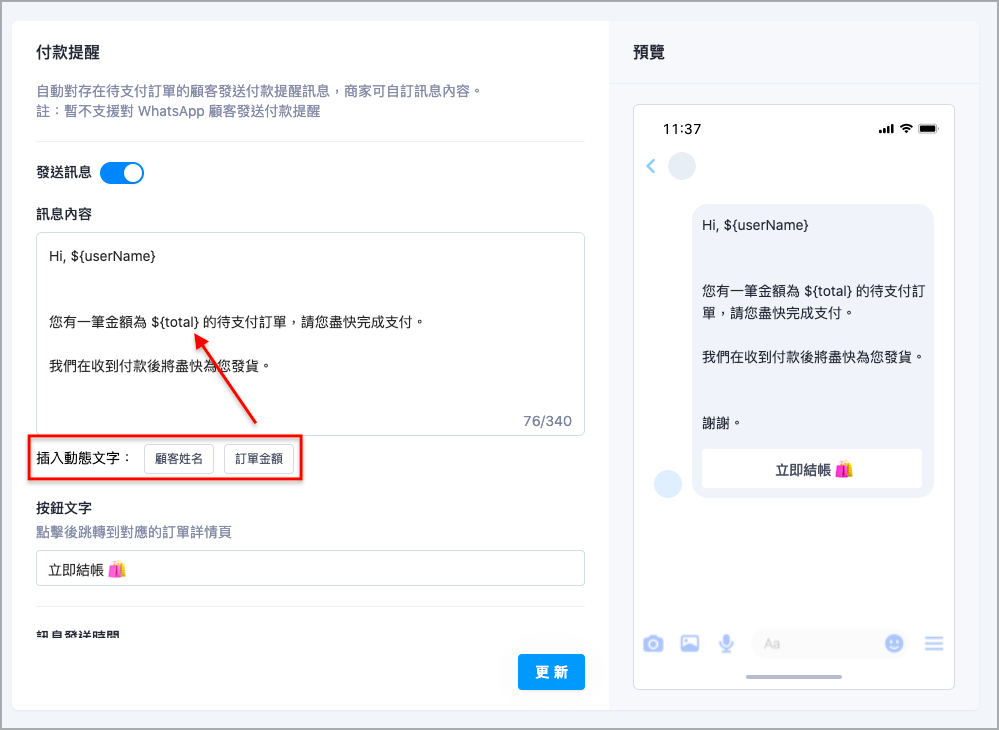Image resolution: width=999 pixels, height=730 pixels.
Task: Click the 預覽 panel title
Action: [x=649, y=53]
